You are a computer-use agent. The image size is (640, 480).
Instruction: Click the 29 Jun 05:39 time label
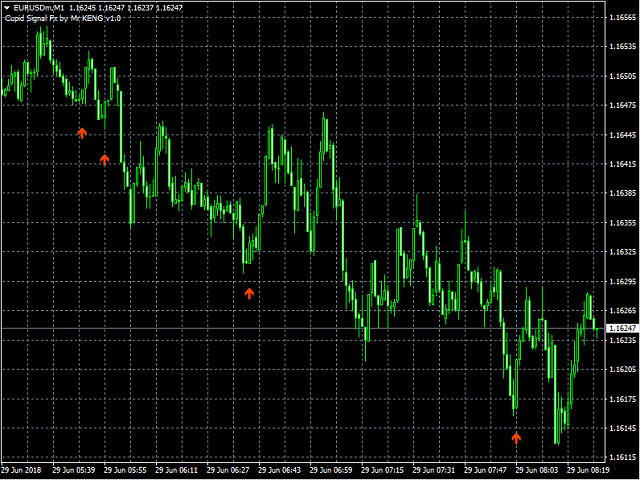(x=74, y=470)
